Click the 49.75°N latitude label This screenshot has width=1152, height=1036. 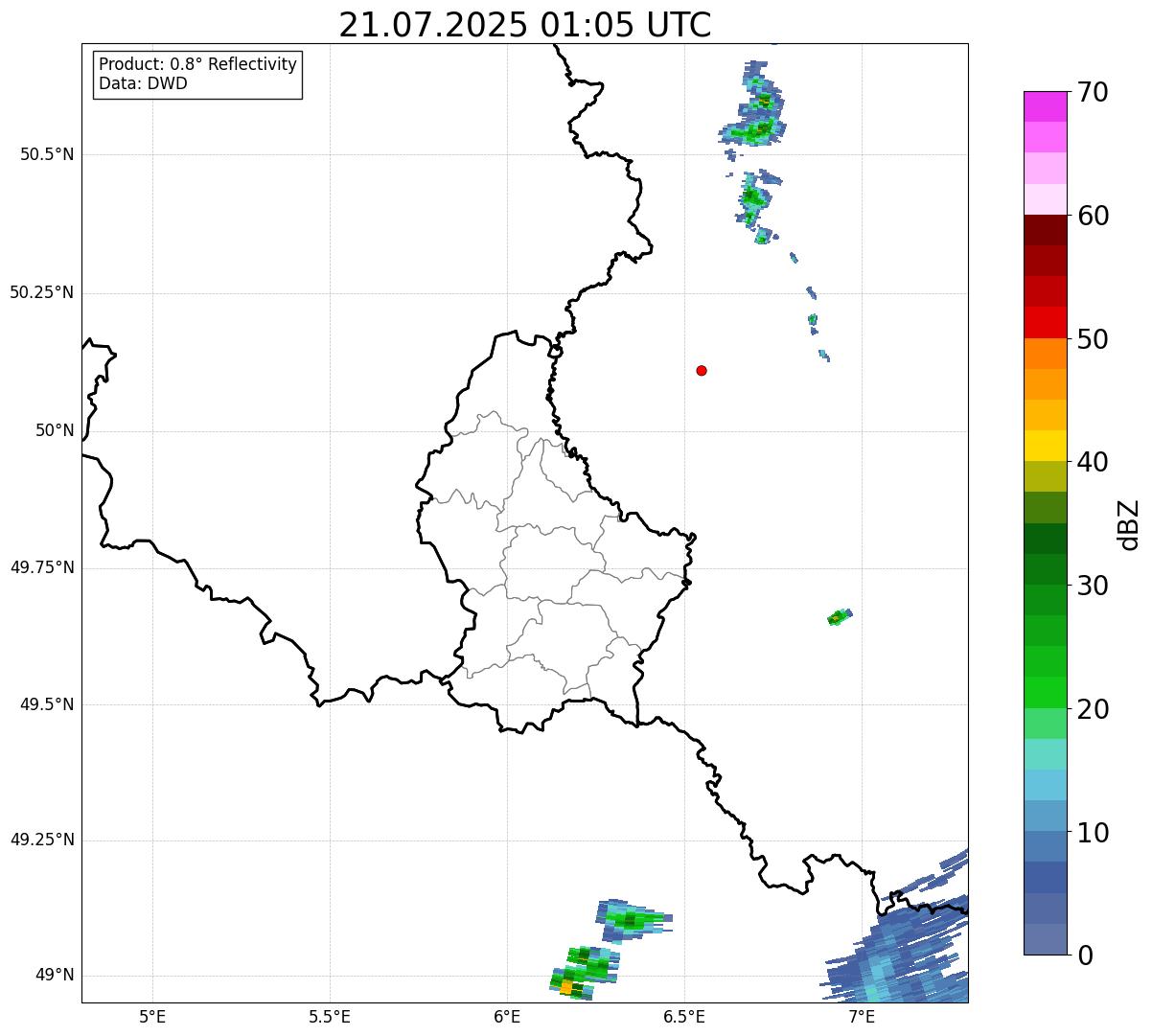coord(41,567)
